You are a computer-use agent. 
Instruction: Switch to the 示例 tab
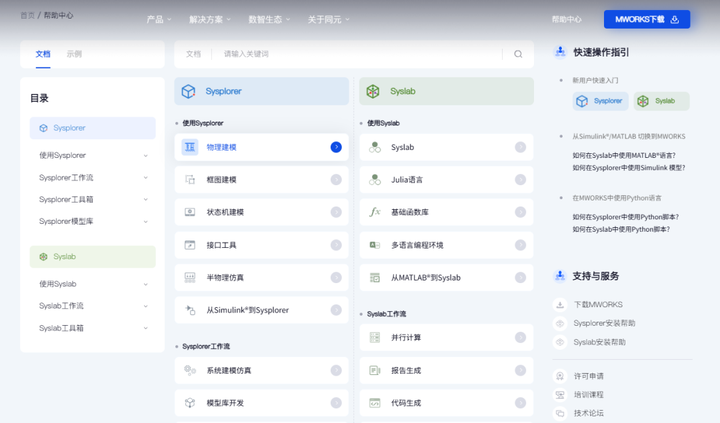(74, 54)
